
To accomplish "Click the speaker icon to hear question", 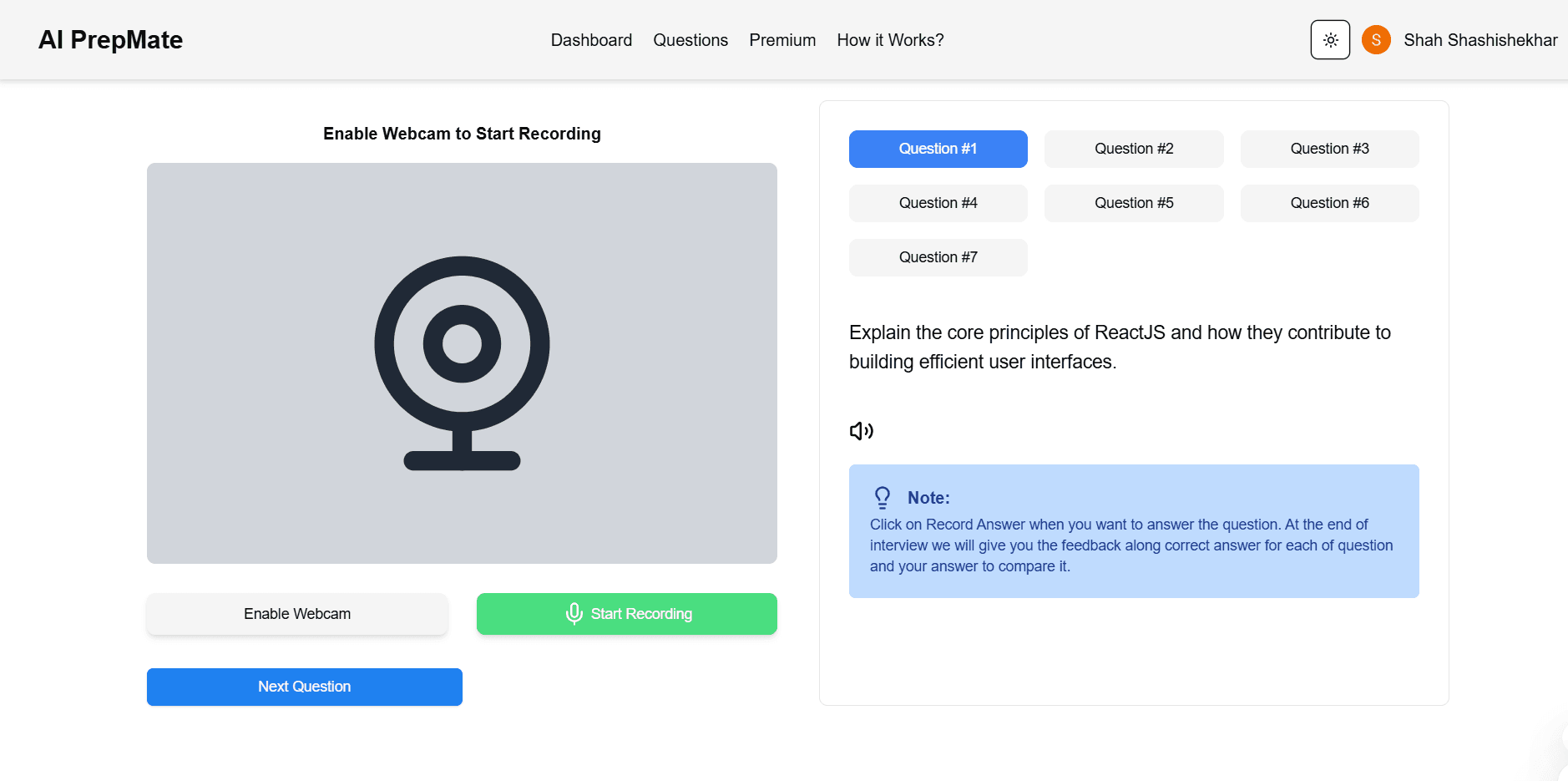I will pyautogui.click(x=861, y=431).
